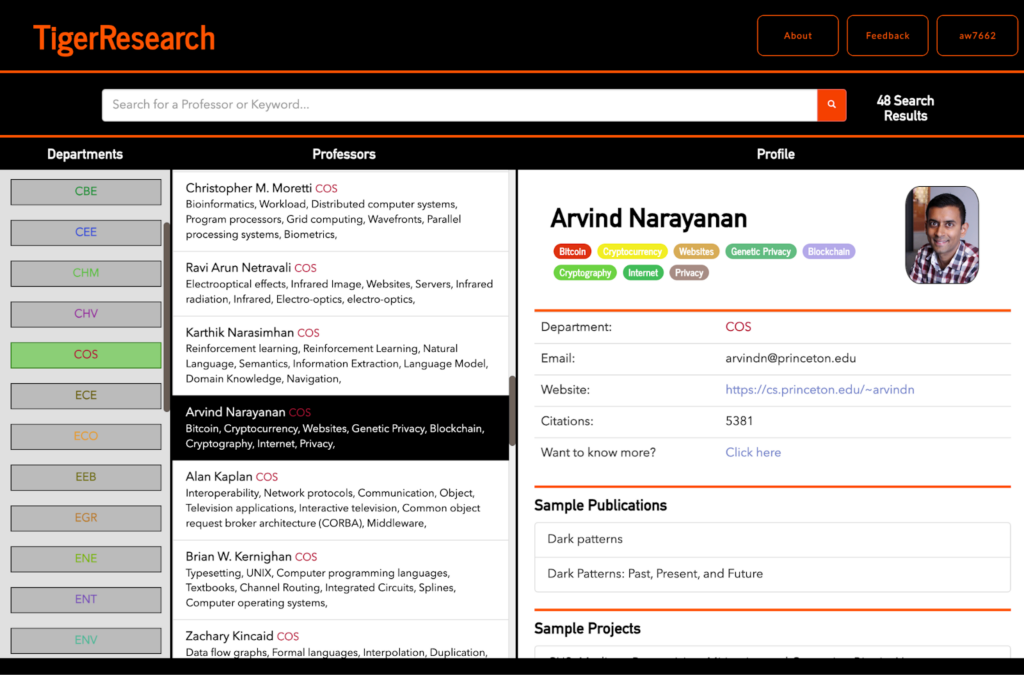The width and height of the screenshot is (1024, 675).
Task: Toggle the COS department filter
Action: click(x=85, y=355)
